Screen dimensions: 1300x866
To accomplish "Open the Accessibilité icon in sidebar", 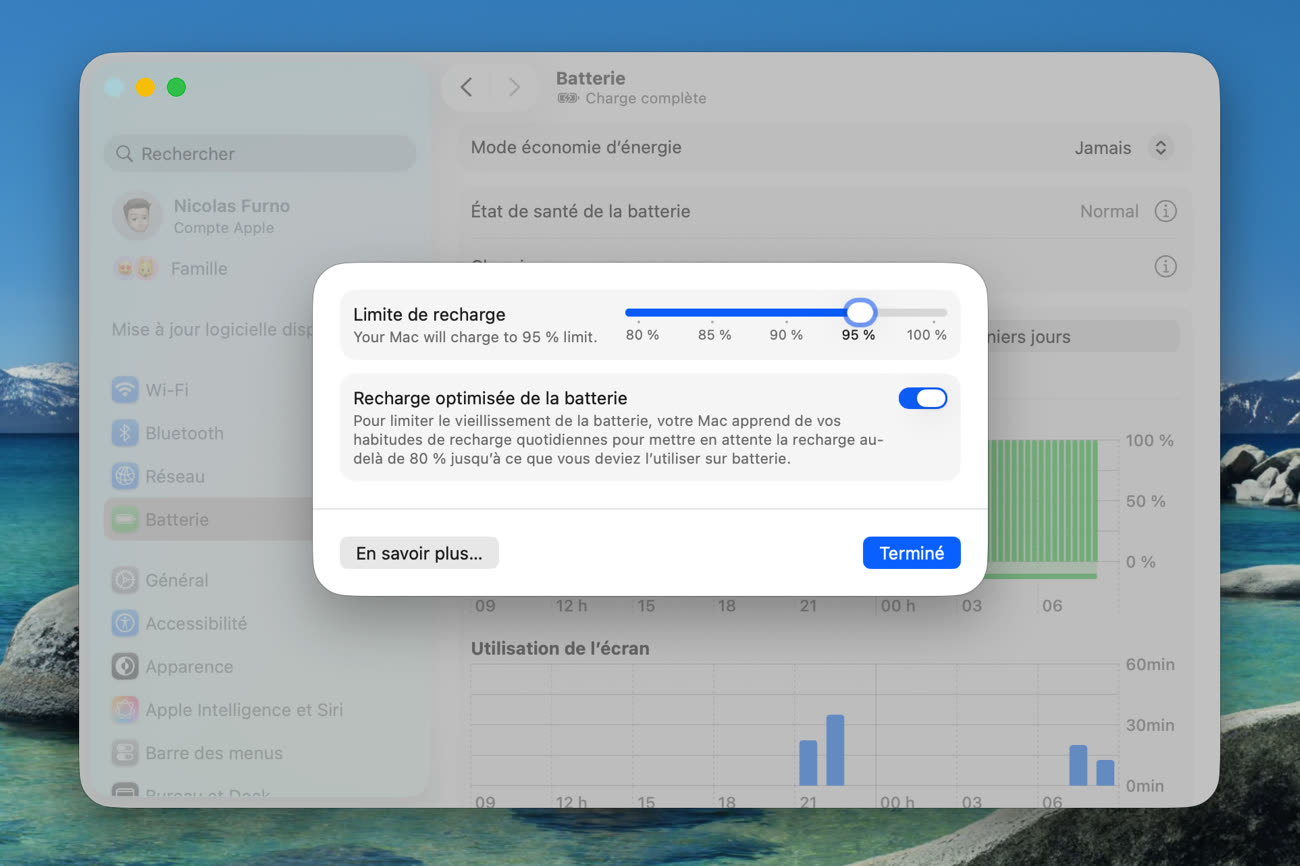I will (125, 623).
